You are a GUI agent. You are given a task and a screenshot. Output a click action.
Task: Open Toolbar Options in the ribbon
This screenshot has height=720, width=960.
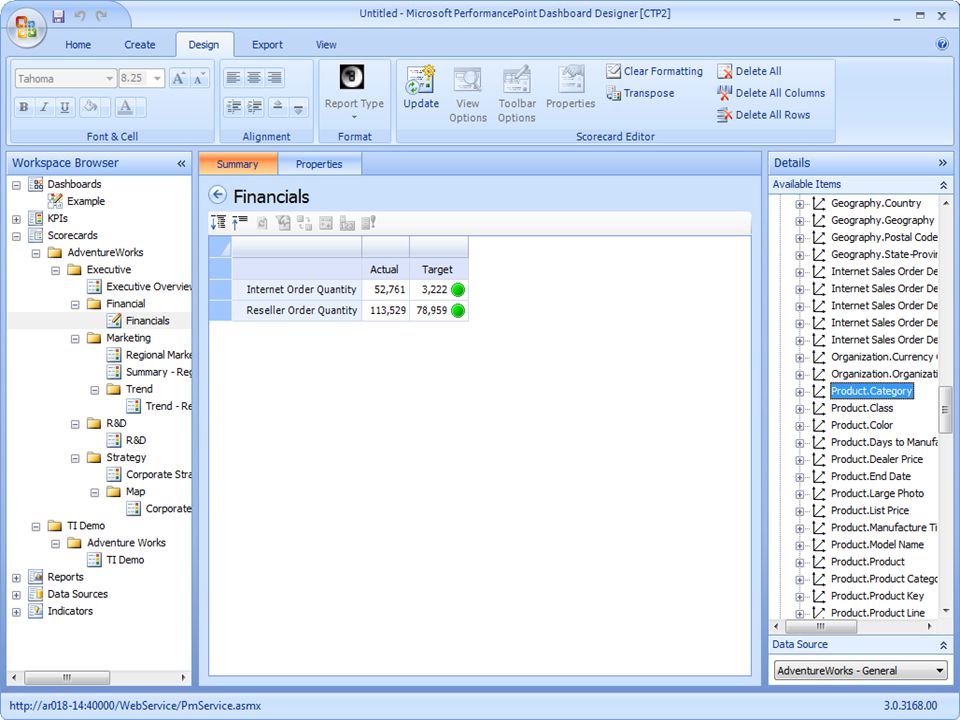pos(517,94)
